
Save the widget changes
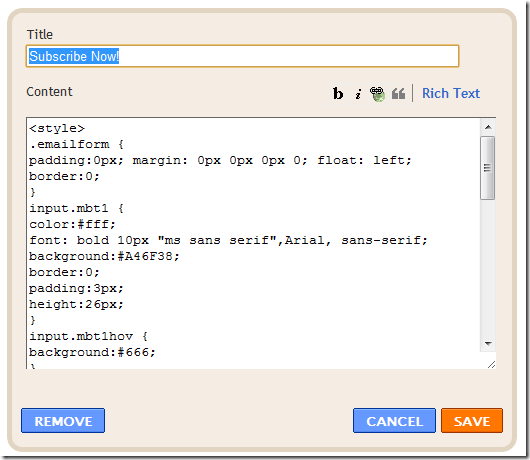[472, 421]
